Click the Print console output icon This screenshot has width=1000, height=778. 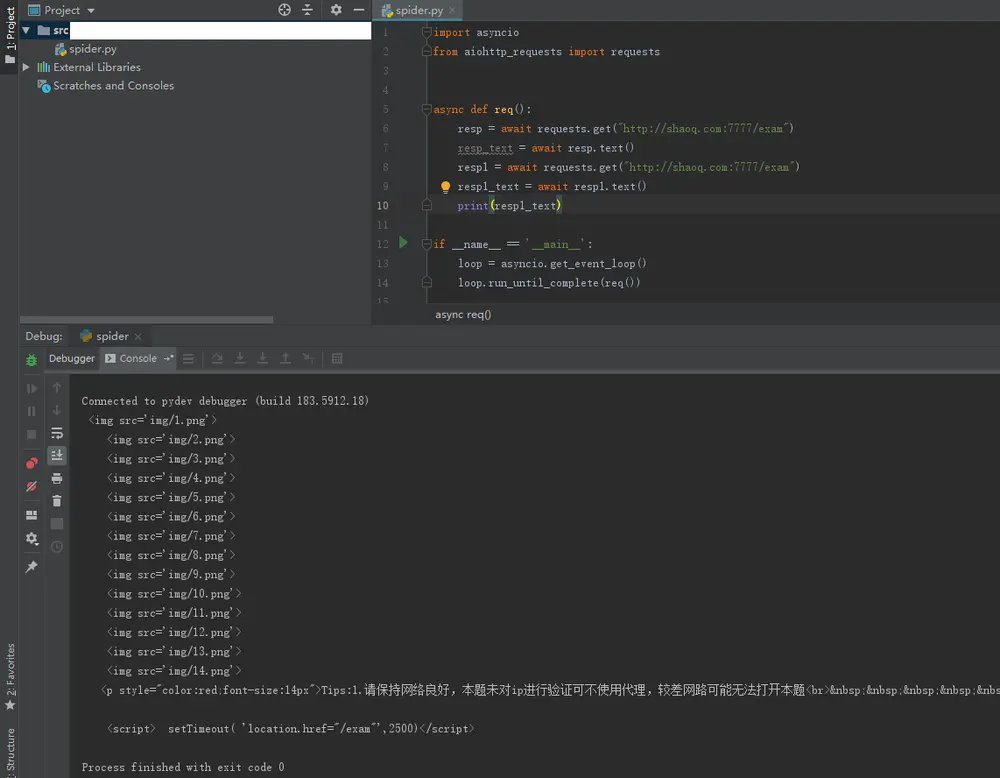click(57, 479)
